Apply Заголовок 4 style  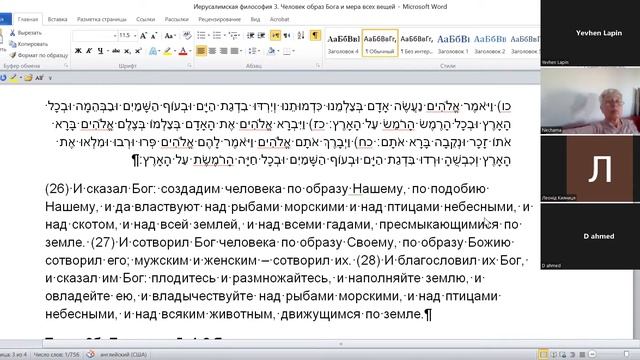(343, 43)
